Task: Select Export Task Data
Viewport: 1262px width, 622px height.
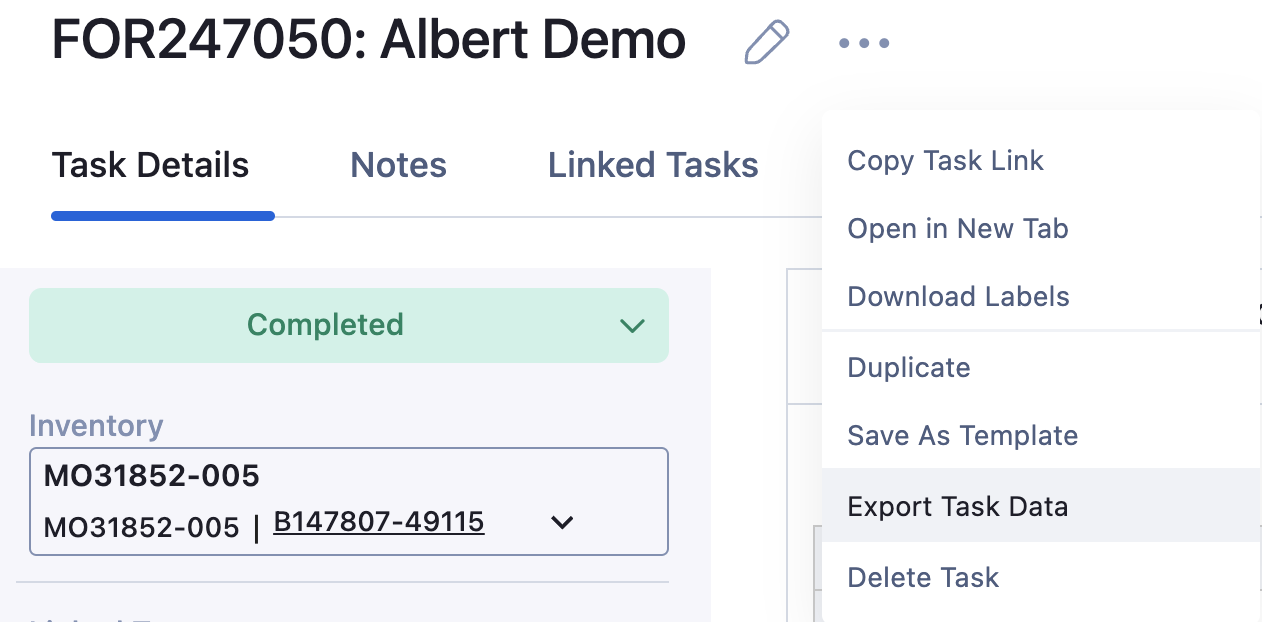Action: (957, 506)
